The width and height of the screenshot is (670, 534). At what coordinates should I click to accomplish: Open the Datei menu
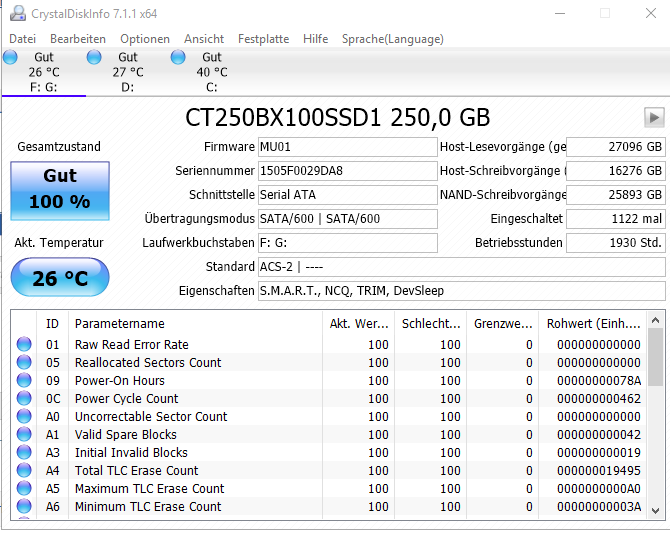point(22,39)
